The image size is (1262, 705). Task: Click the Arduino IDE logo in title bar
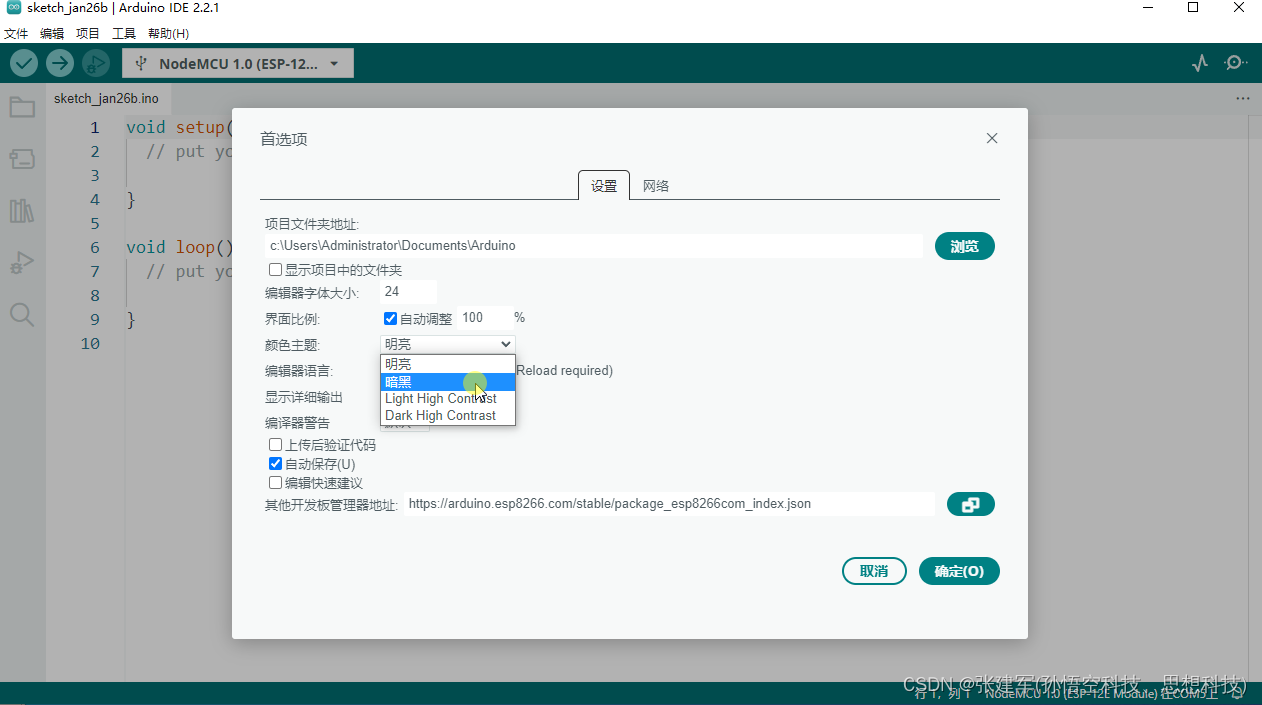click(13, 8)
